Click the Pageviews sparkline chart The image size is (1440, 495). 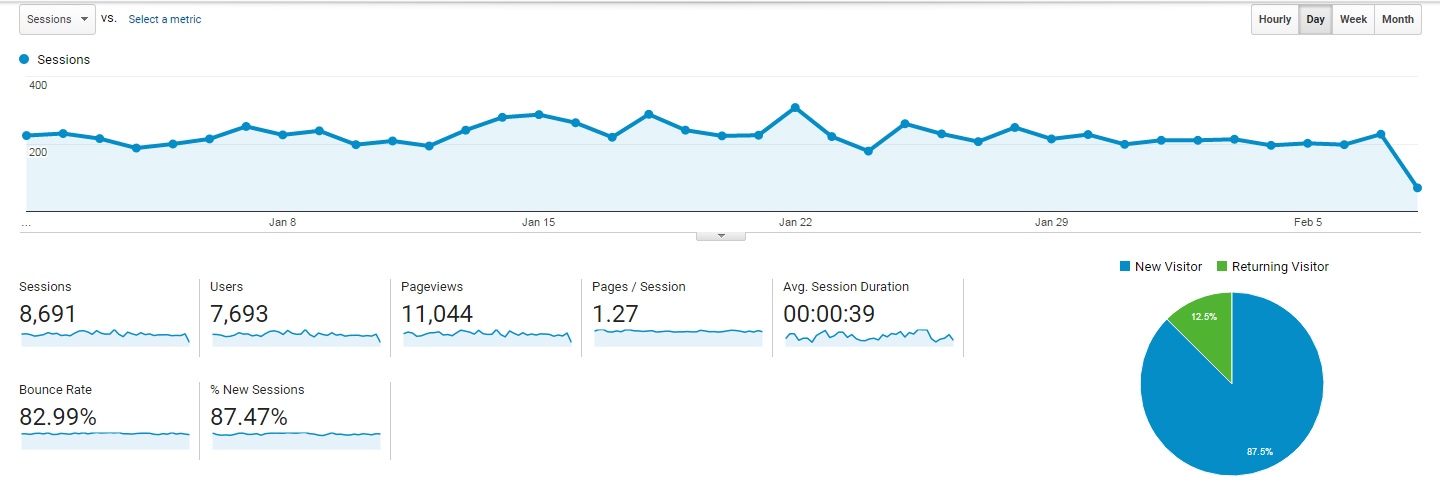click(x=486, y=337)
